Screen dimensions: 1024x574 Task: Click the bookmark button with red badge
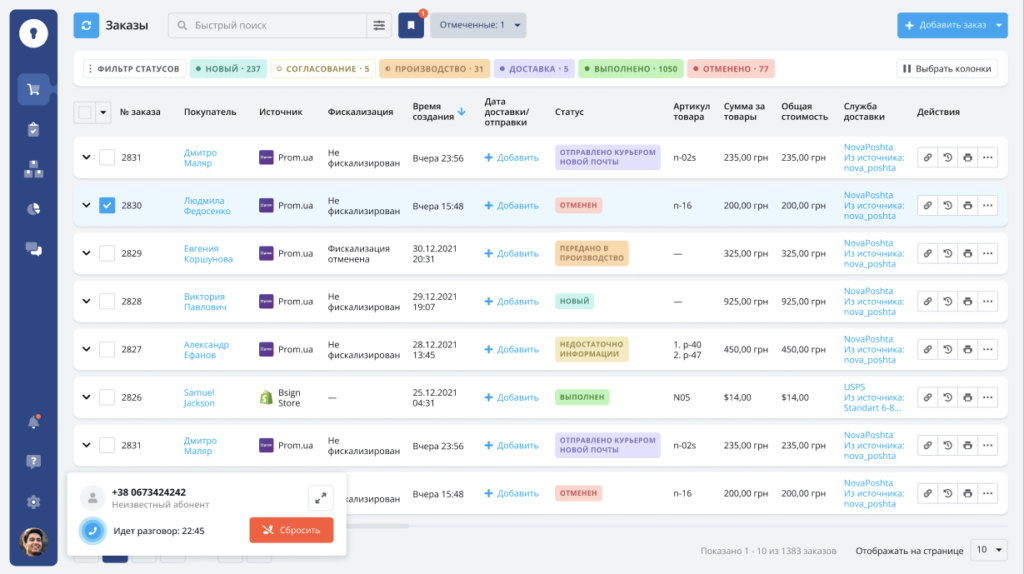411,25
